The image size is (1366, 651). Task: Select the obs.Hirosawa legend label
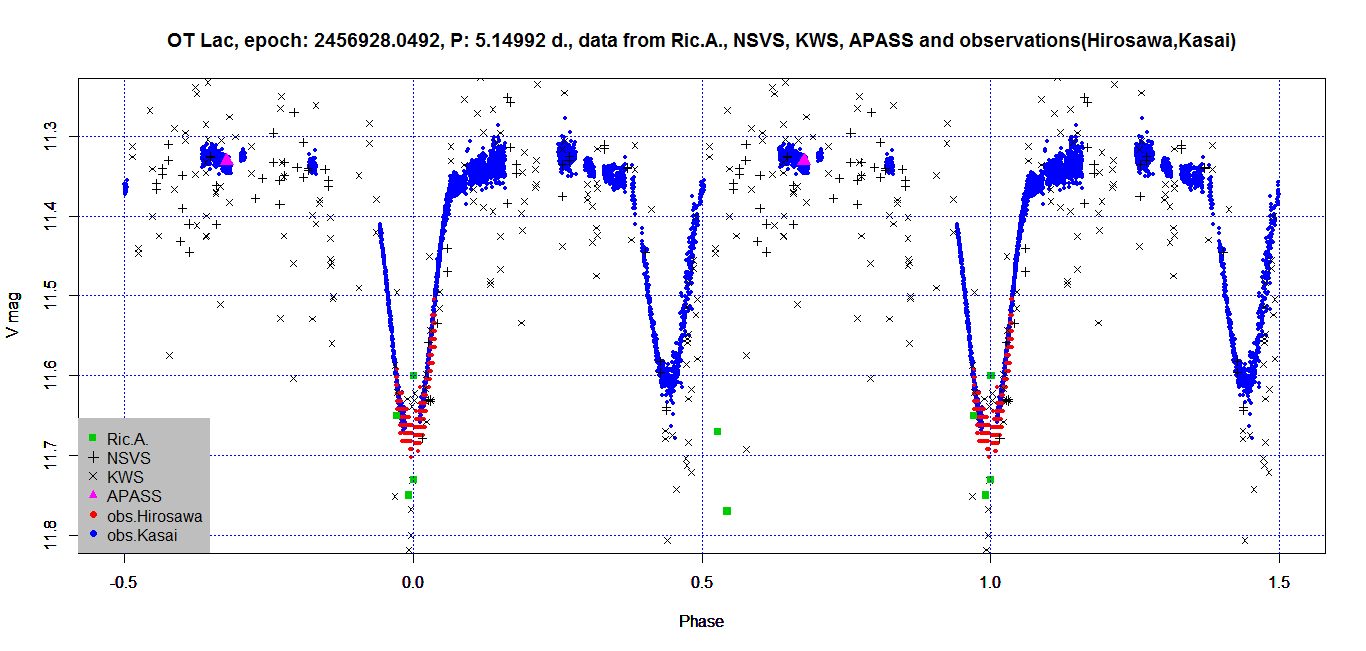(x=155, y=516)
